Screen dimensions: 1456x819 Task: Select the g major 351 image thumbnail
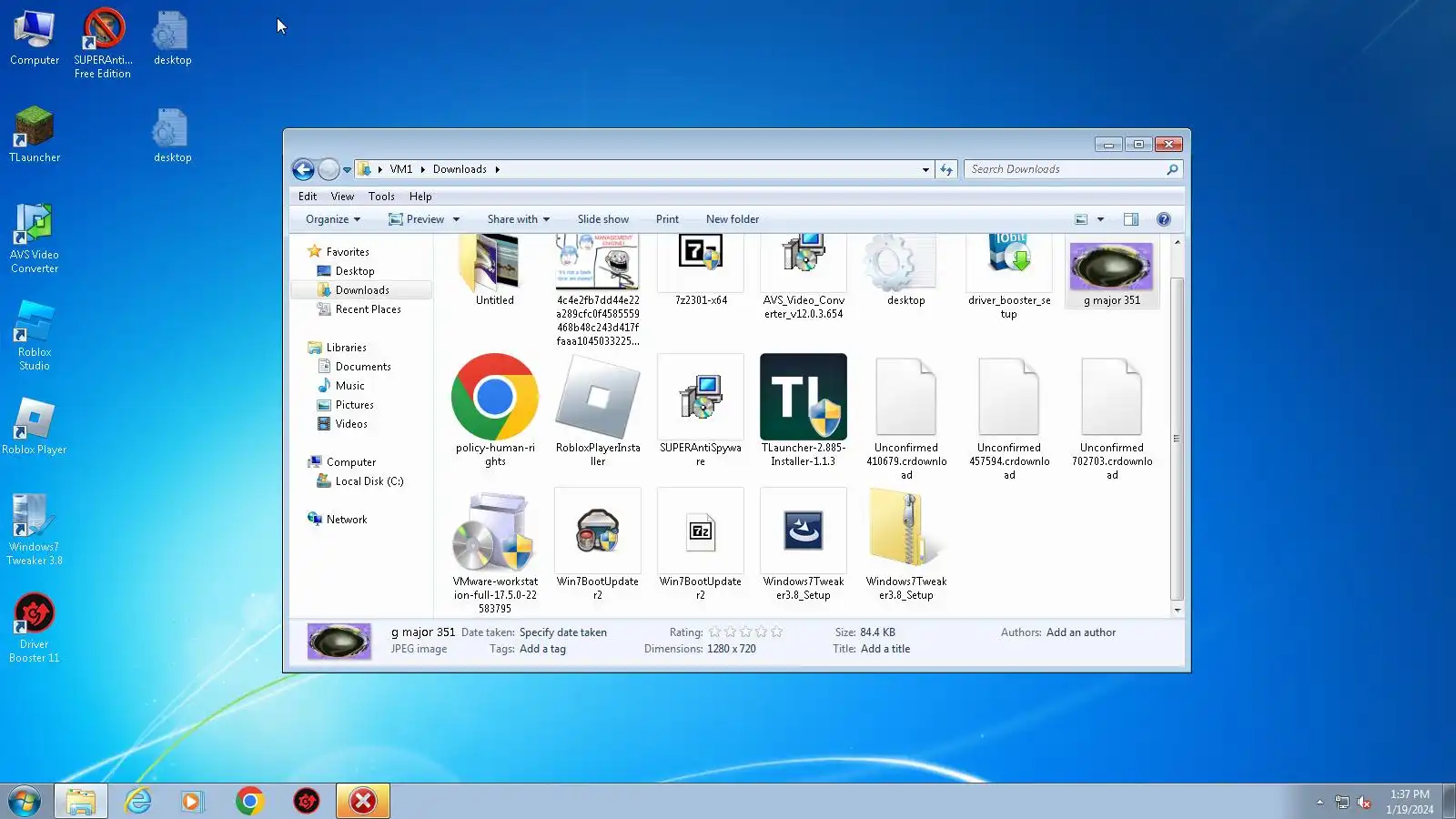[x=1111, y=270]
